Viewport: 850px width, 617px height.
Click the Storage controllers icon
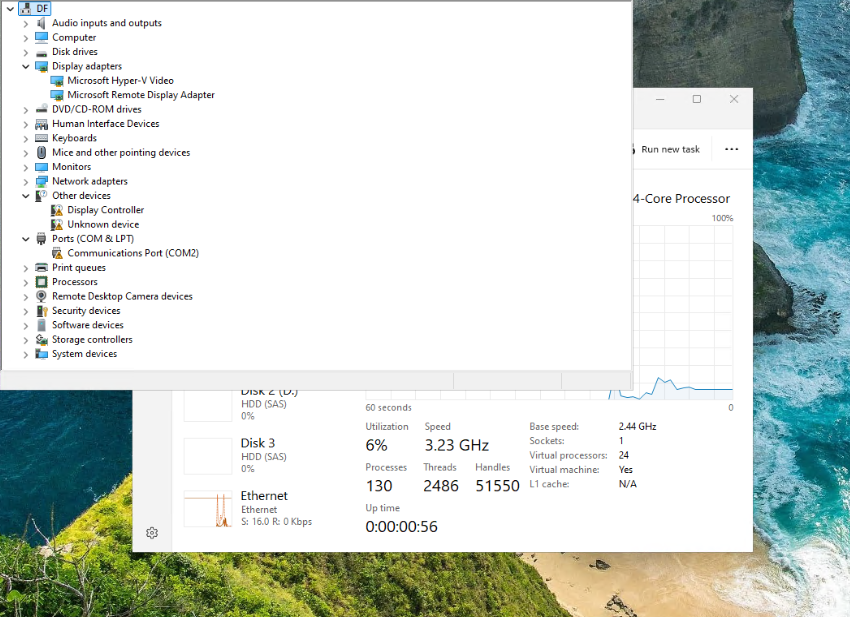[41, 339]
